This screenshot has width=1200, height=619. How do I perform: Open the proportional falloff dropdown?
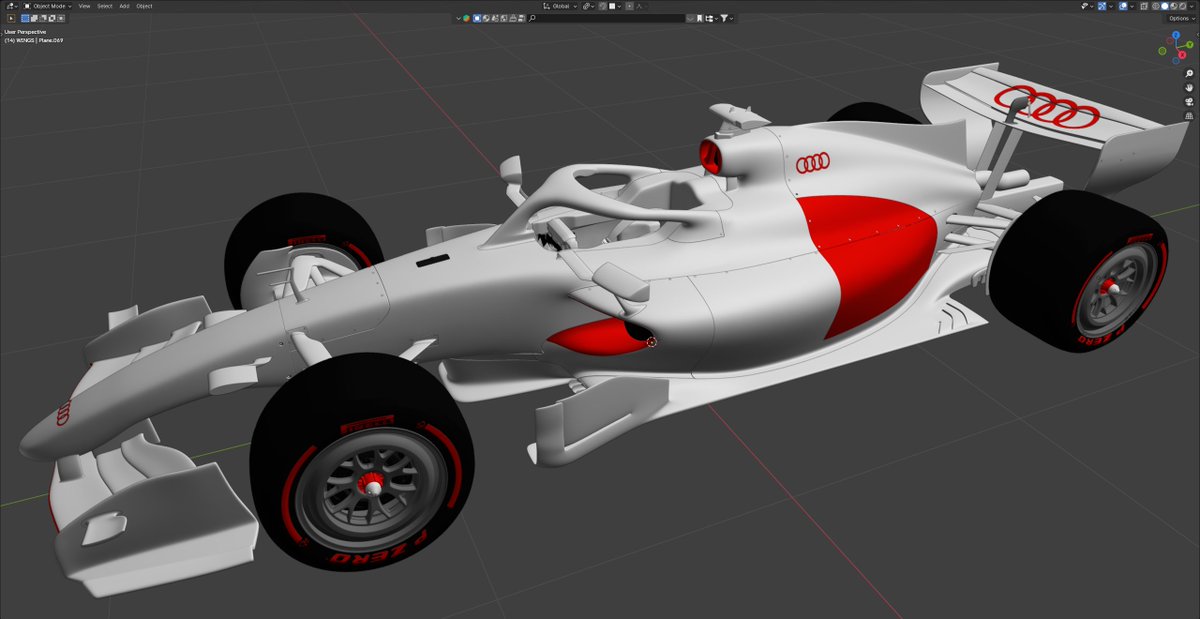(641, 6)
